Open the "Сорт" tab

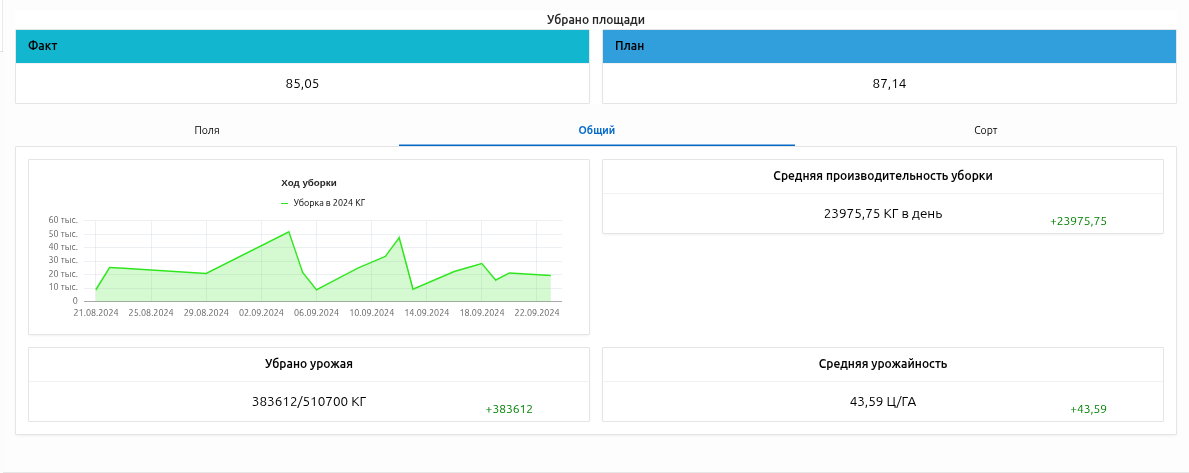click(x=985, y=130)
